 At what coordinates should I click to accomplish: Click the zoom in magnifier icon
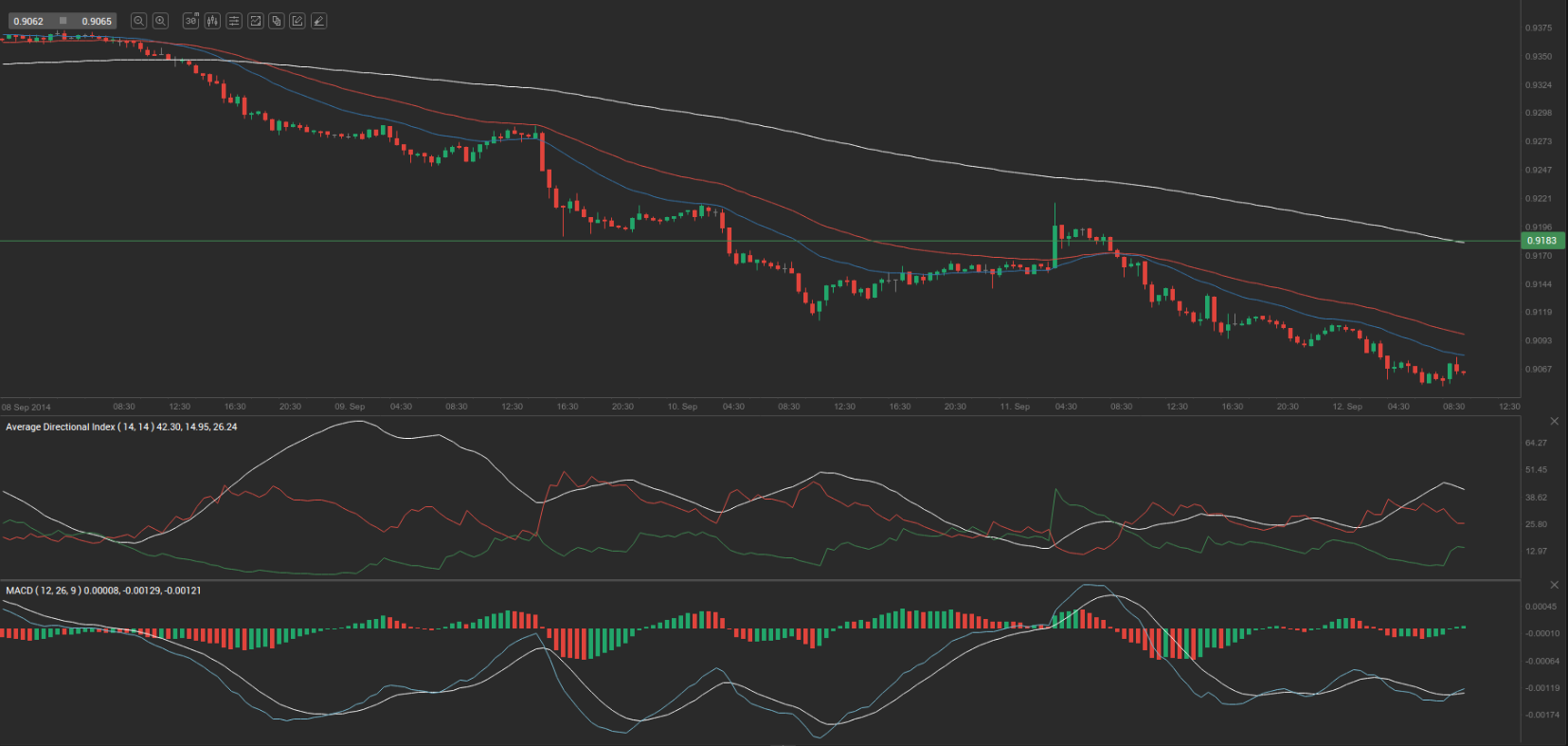pos(161,21)
